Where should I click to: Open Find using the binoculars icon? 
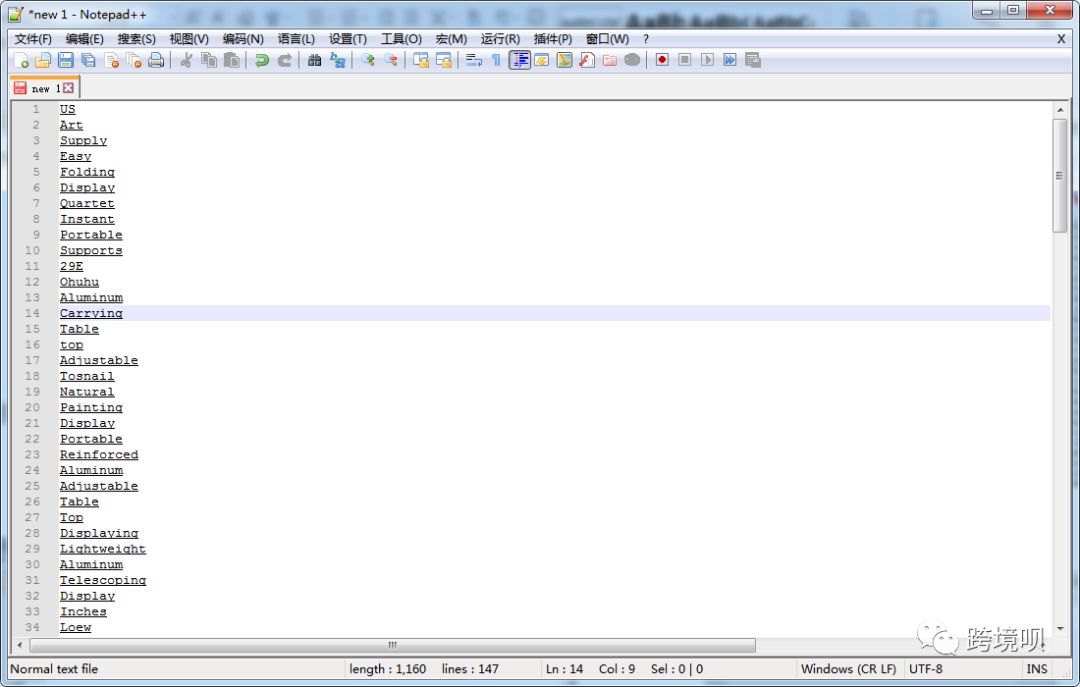(x=315, y=61)
